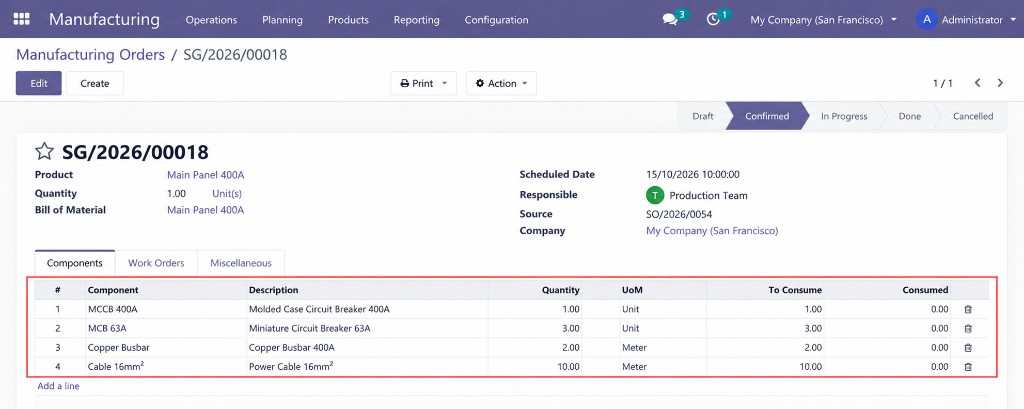Image resolution: width=1024 pixels, height=409 pixels.
Task: Switch to the Work Orders tab
Action: pos(156,263)
